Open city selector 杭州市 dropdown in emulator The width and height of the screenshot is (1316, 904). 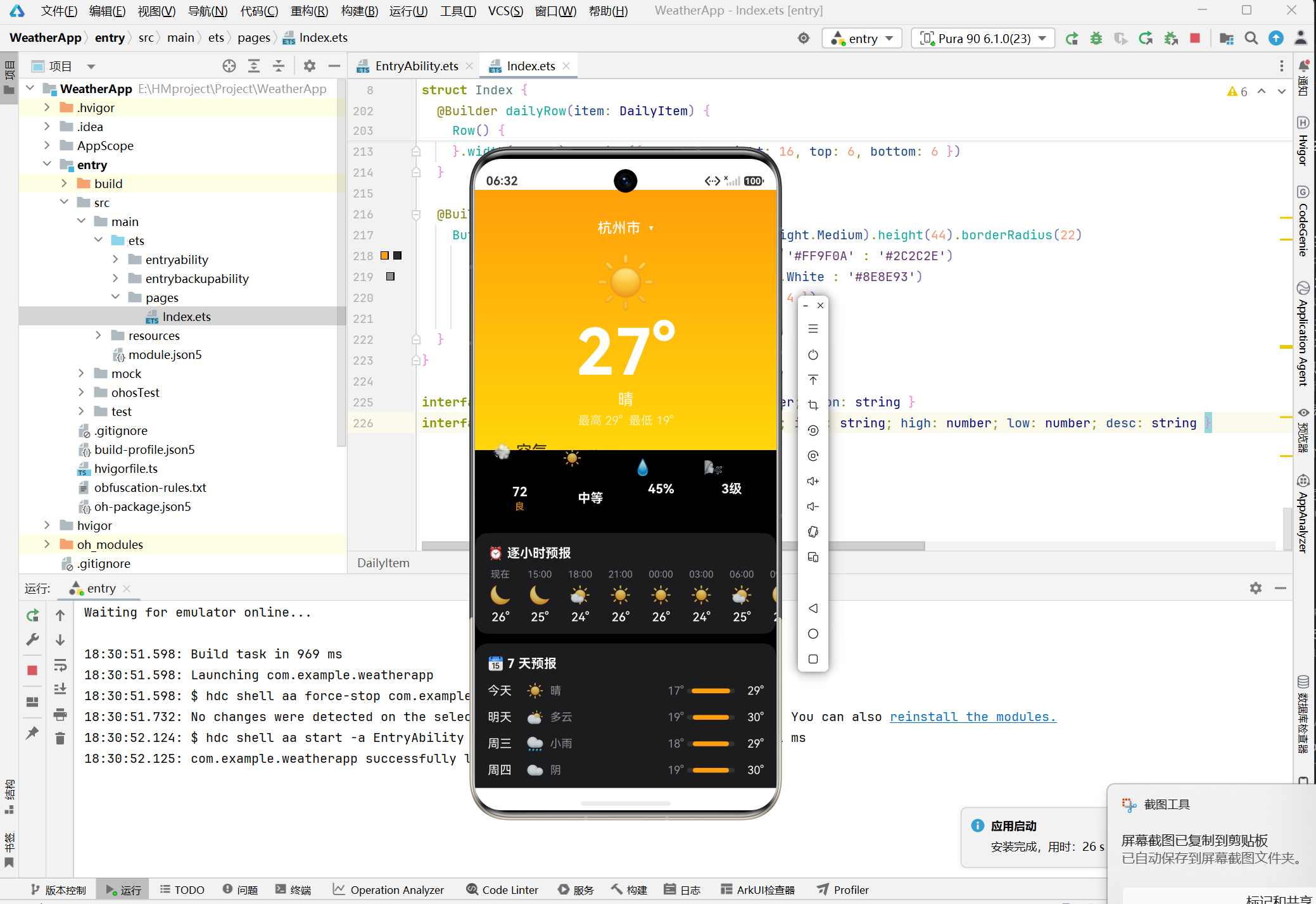626,228
